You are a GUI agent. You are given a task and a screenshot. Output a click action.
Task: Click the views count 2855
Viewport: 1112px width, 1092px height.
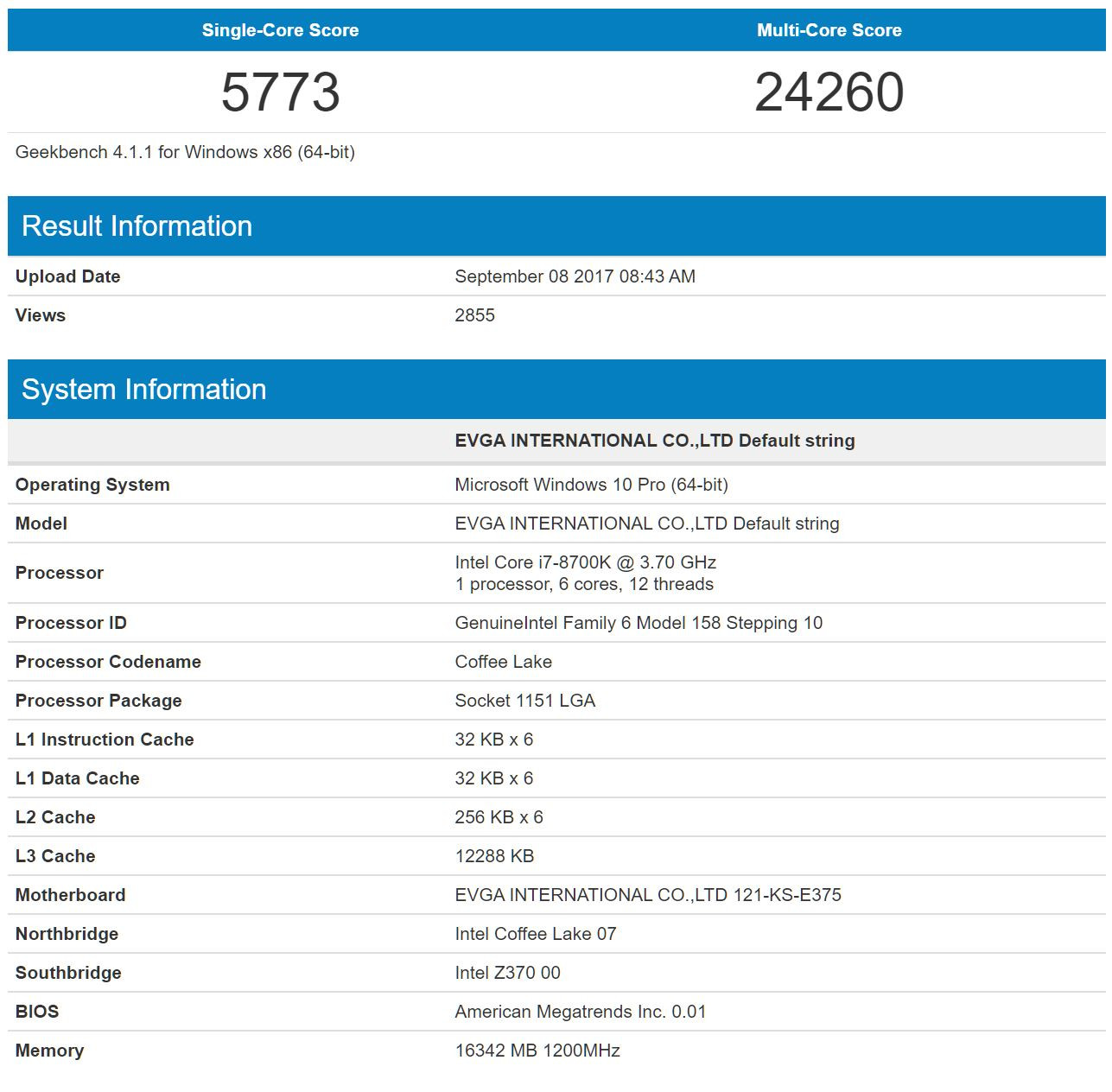tap(474, 315)
